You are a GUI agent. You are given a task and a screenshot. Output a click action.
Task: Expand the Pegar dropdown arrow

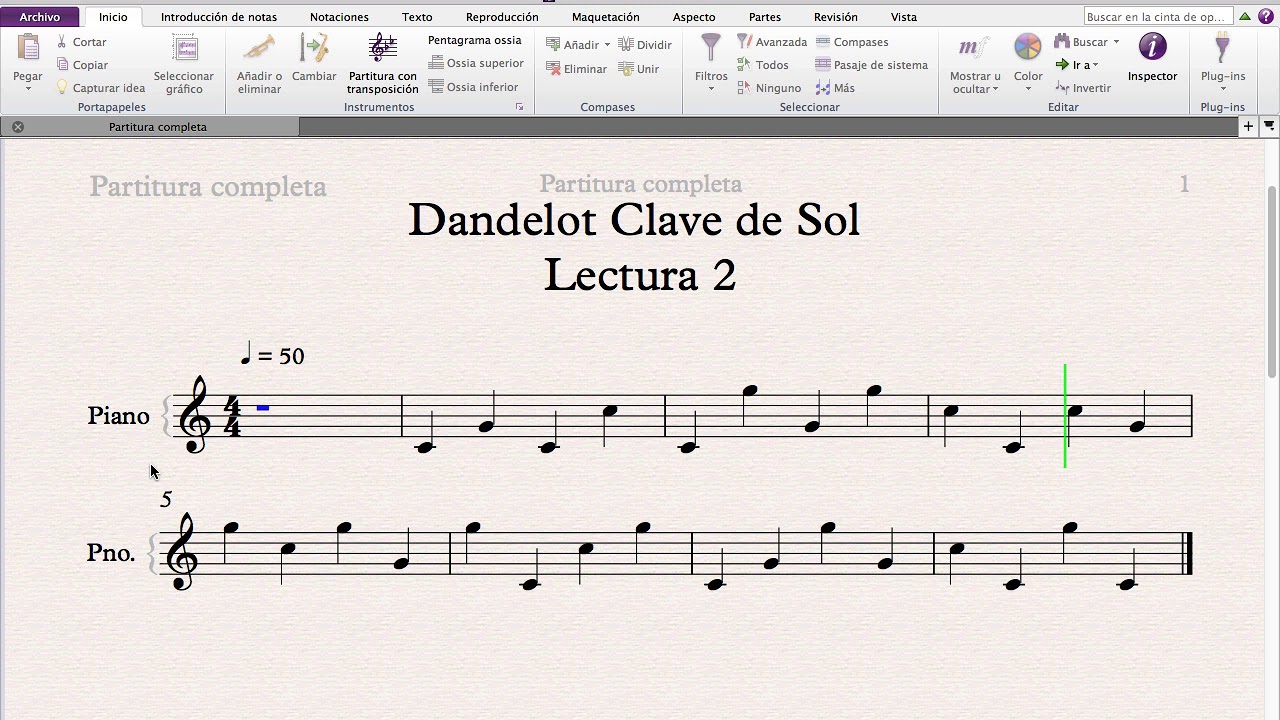[x=28, y=90]
